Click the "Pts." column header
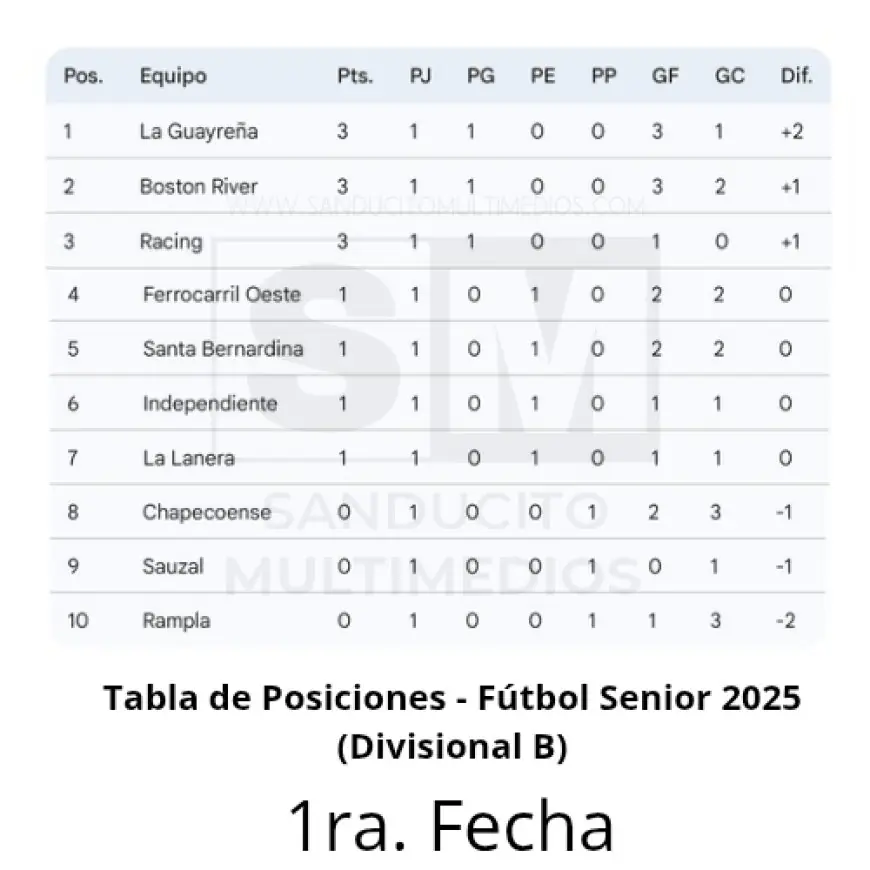Viewport: 870px width, 870px height. (x=354, y=76)
